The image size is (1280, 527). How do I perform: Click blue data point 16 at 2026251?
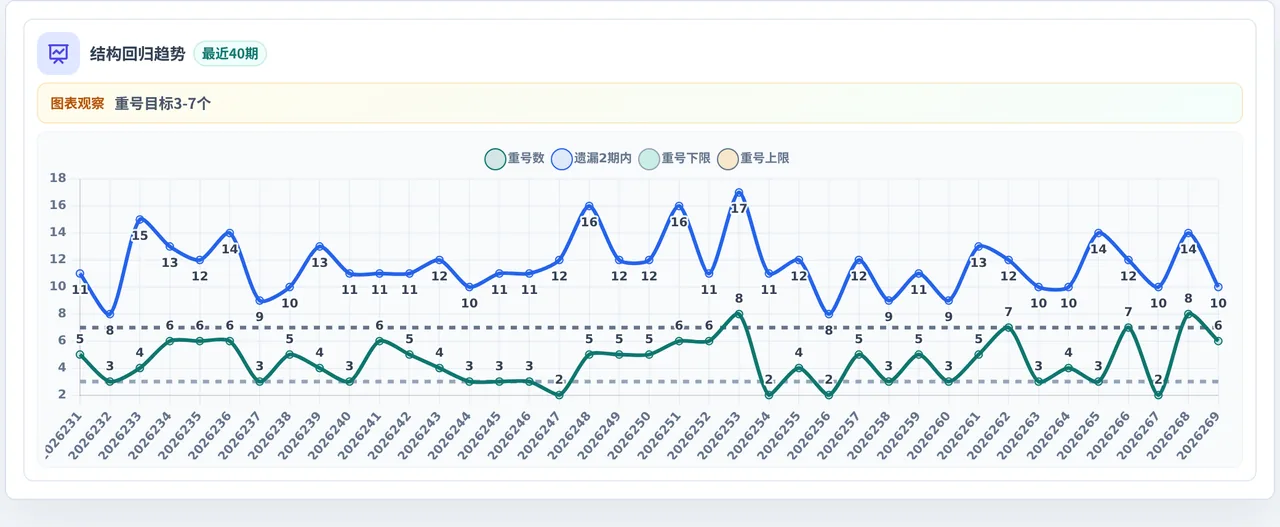click(x=679, y=206)
